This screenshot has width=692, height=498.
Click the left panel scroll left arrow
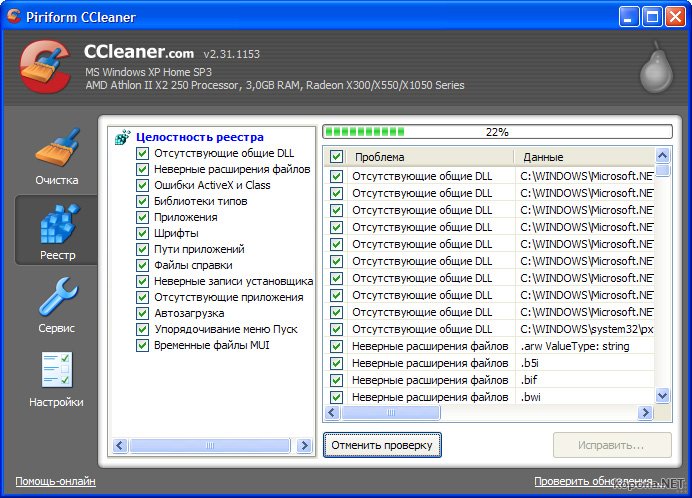[x=120, y=445]
